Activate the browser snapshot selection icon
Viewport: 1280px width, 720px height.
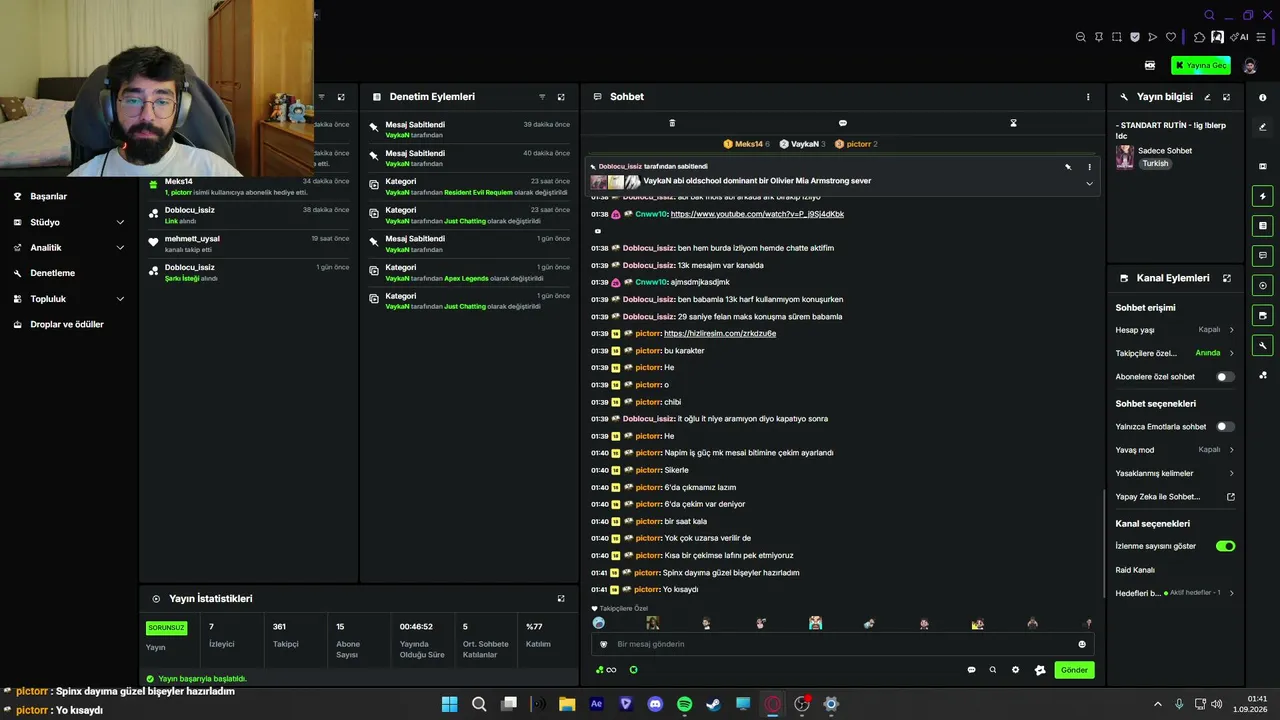pos(1117,37)
